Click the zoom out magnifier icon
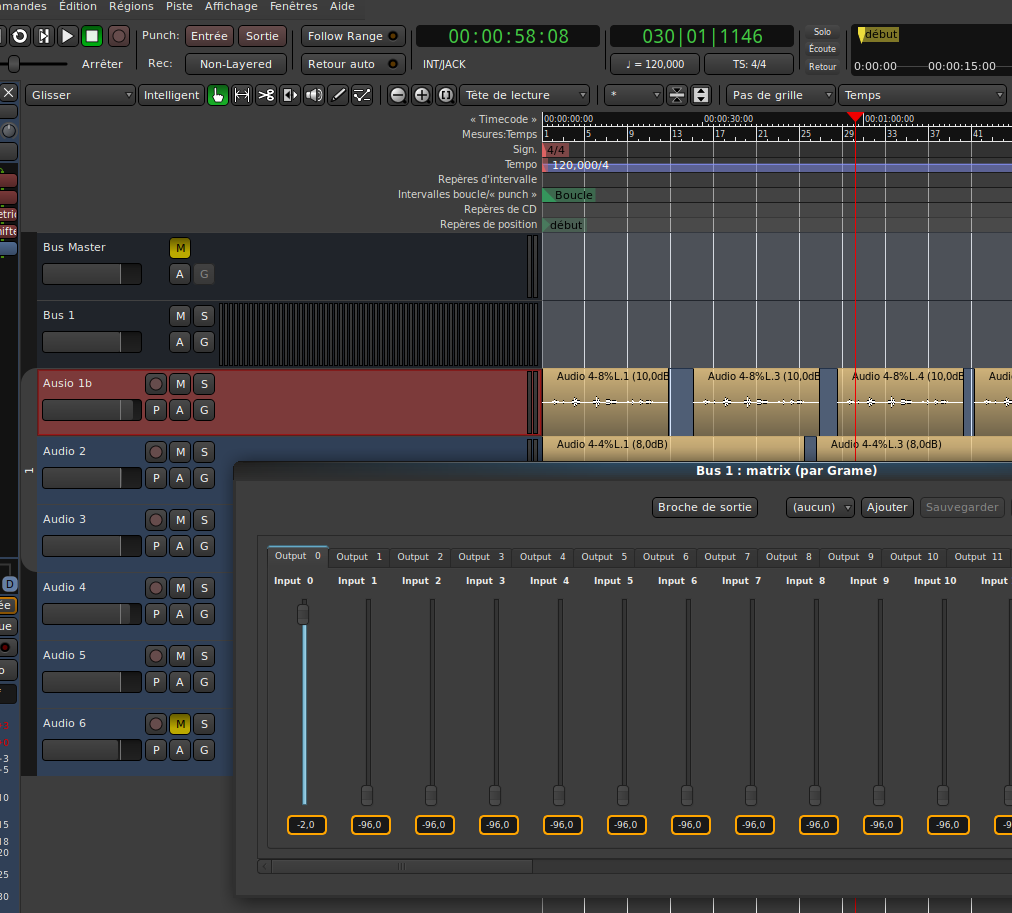 (x=398, y=96)
